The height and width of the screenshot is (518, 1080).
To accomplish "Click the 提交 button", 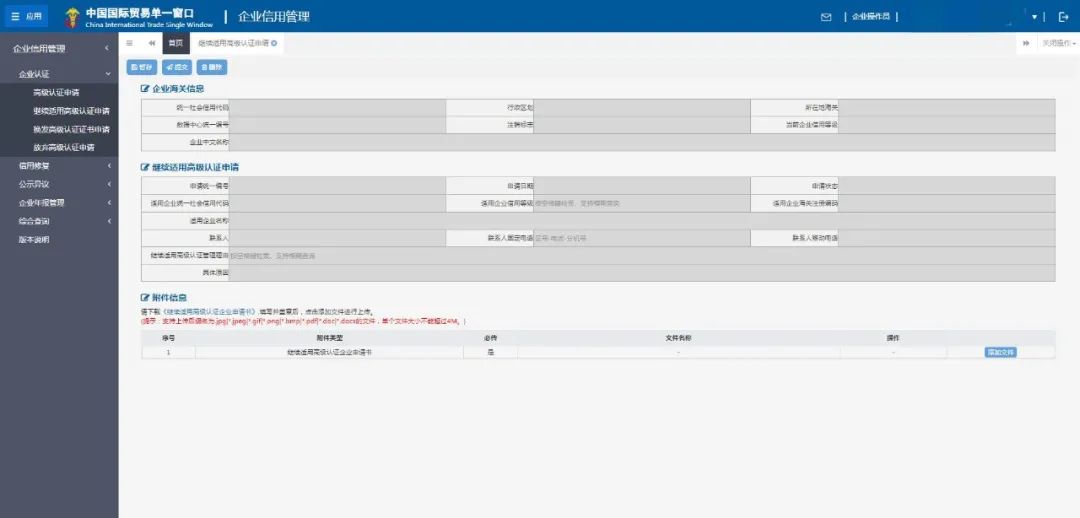I will [x=177, y=67].
